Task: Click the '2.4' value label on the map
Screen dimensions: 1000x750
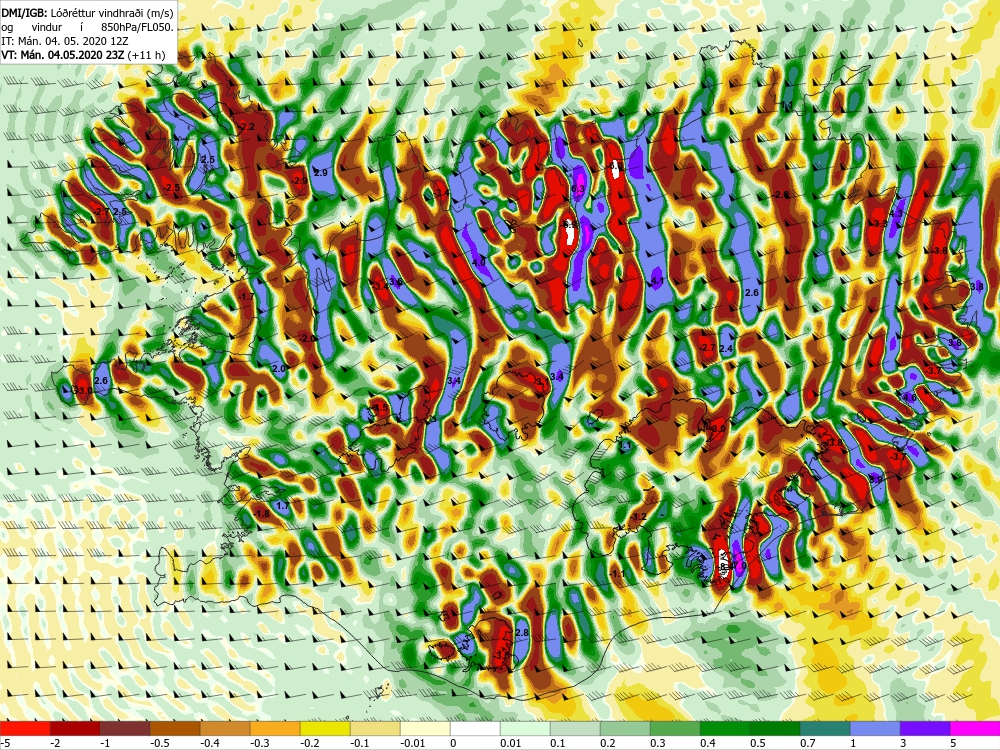Action: pyautogui.click(x=726, y=348)
